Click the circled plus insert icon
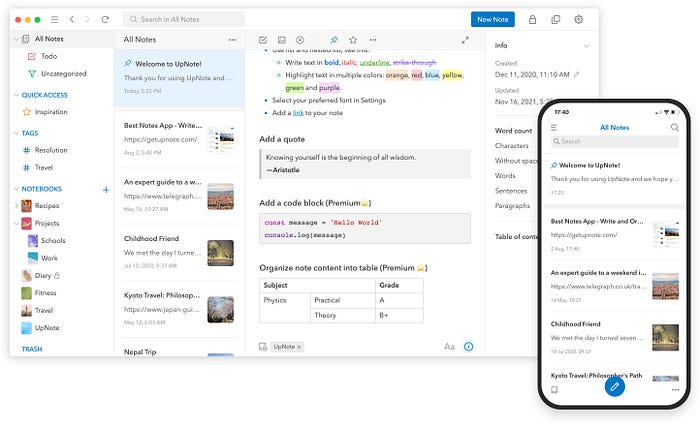 point(300,40)
